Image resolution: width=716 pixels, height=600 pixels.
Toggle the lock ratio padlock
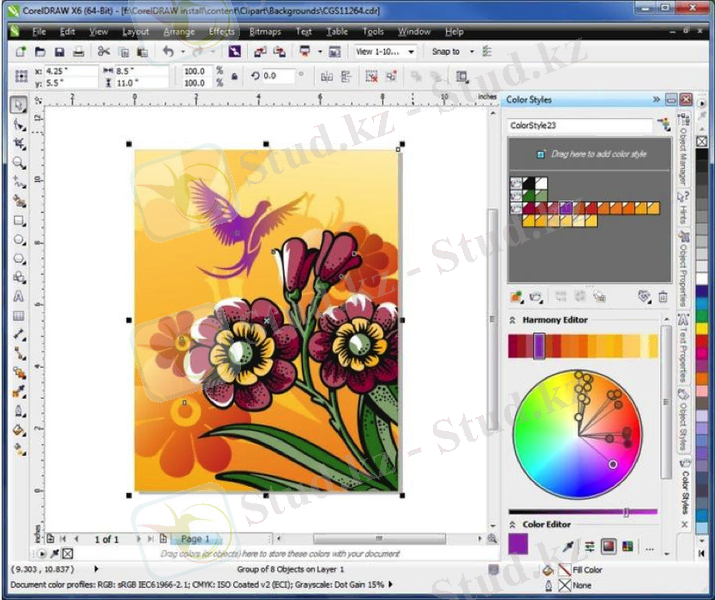coord(234,77)
